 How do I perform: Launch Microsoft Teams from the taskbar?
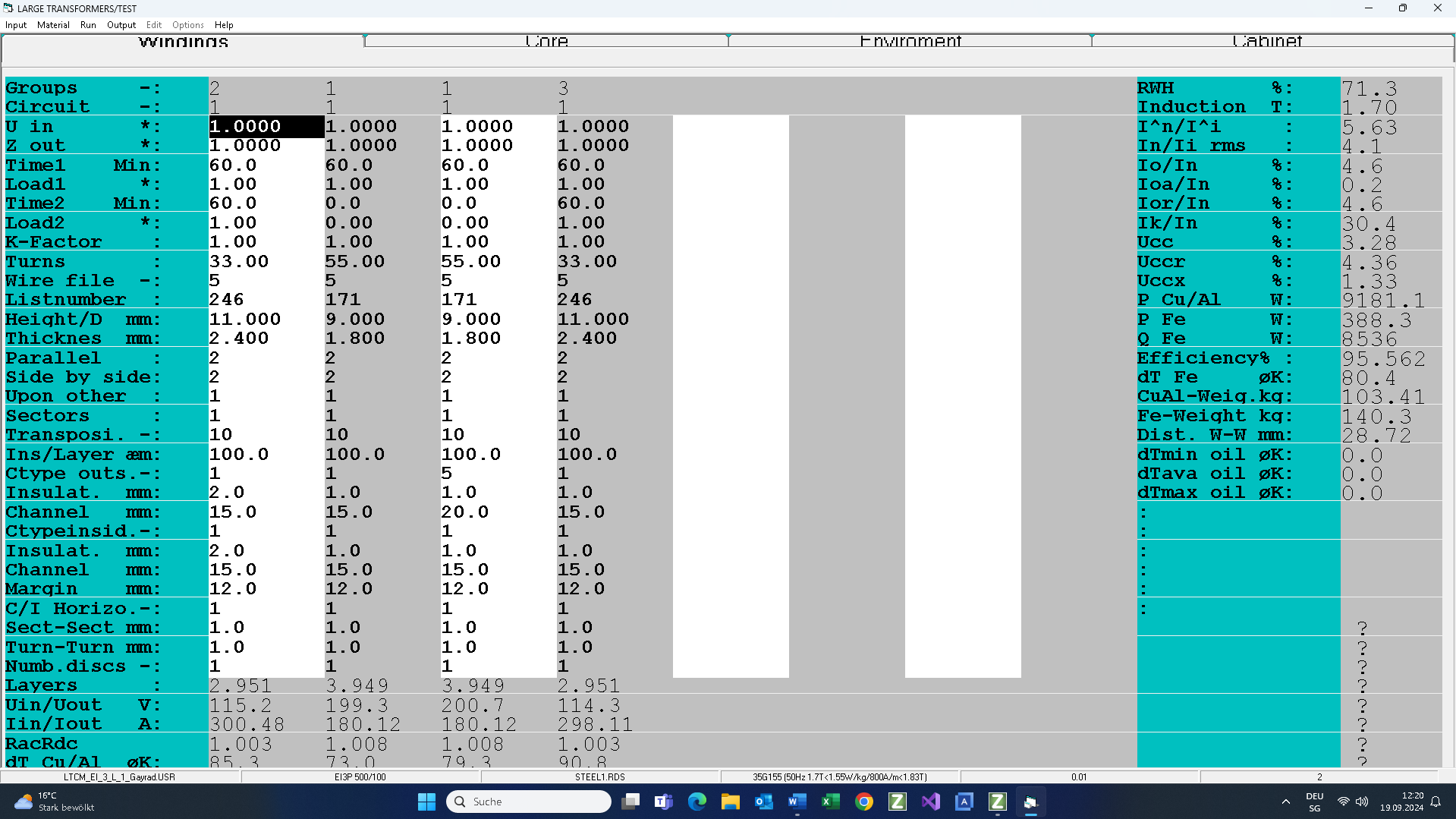[664, 802]
